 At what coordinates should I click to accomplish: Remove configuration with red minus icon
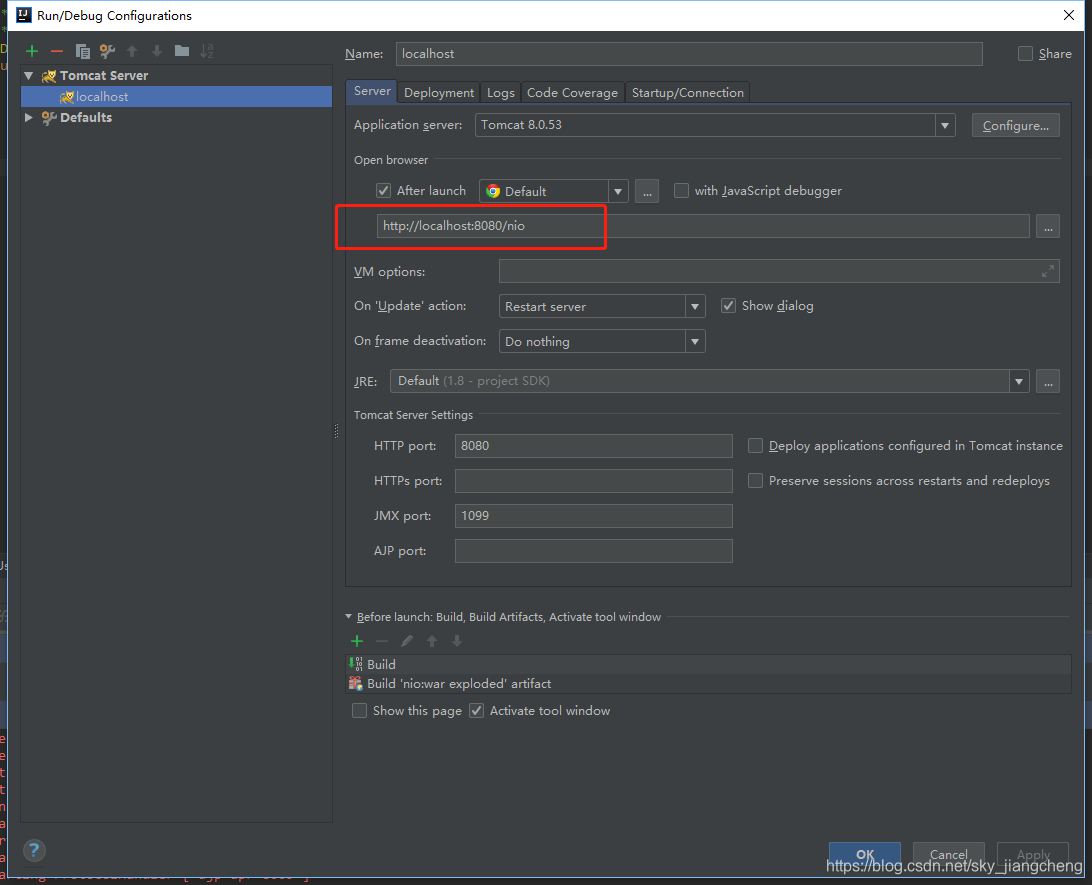point(57,51)
